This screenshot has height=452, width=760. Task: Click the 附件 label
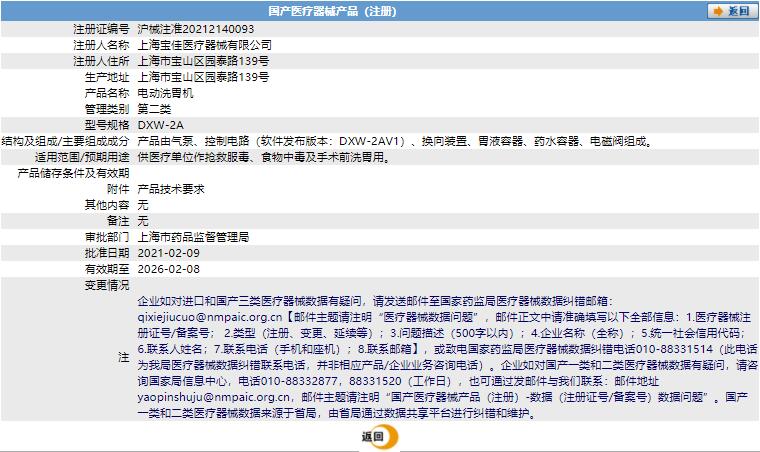coord(118,189)
